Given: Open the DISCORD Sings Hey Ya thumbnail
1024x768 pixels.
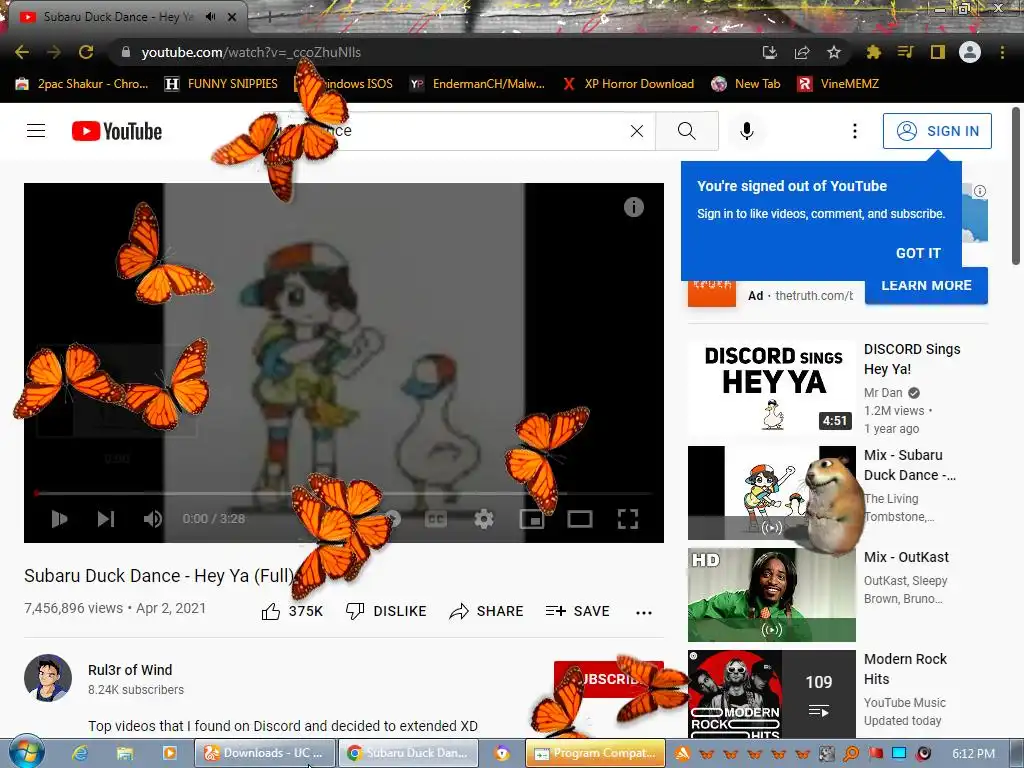Looking at the screenshot, I should coord(771,387).
